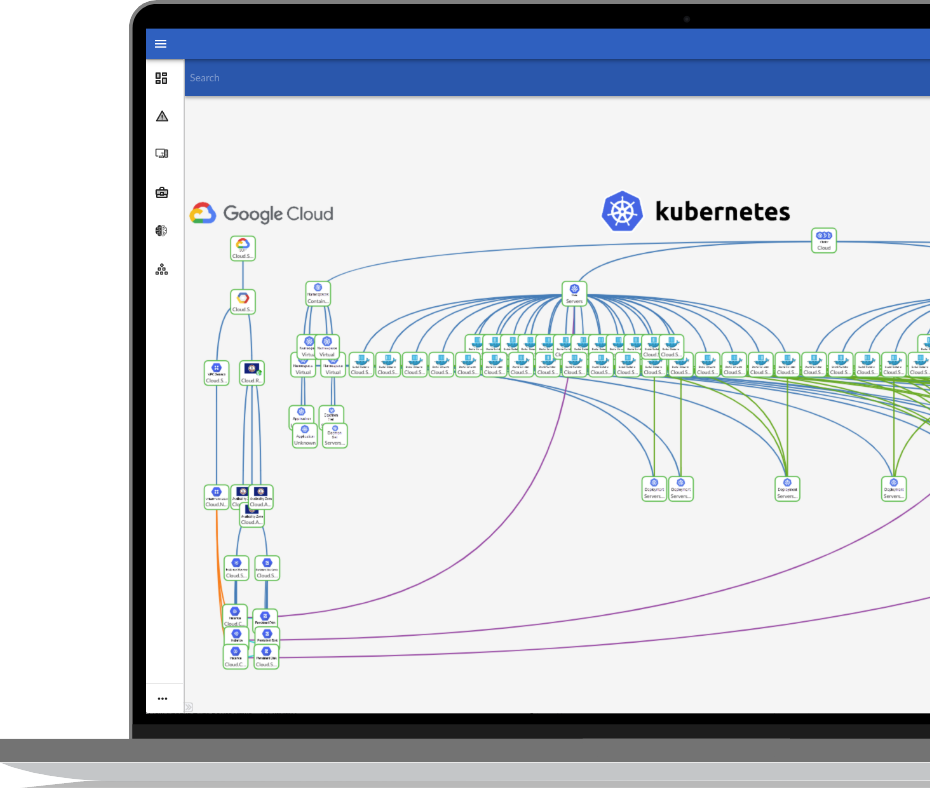This screenshot has width=930, height=788.
Task: Select the left instance group Cloud.S node
Action: (x=236, y=568)
